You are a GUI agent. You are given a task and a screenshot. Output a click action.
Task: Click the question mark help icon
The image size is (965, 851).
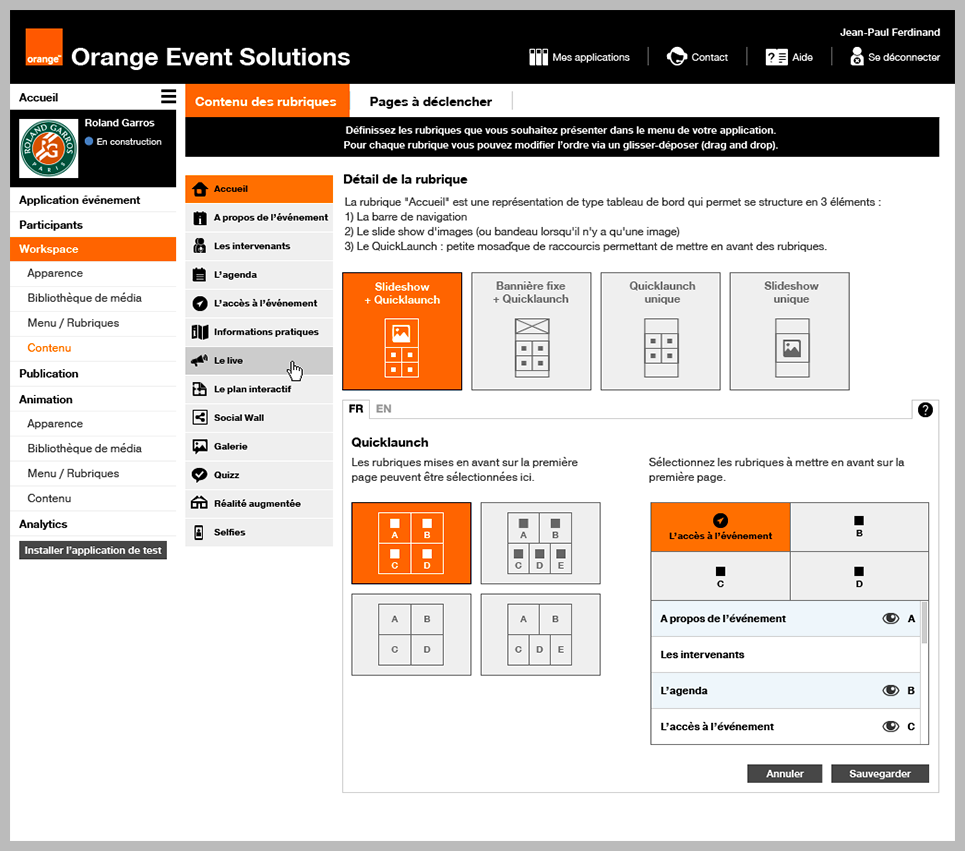coord(925,410)
